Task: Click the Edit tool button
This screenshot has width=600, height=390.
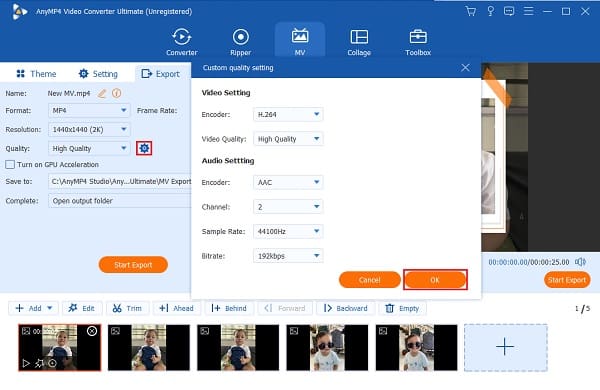Action: [82, 308]
